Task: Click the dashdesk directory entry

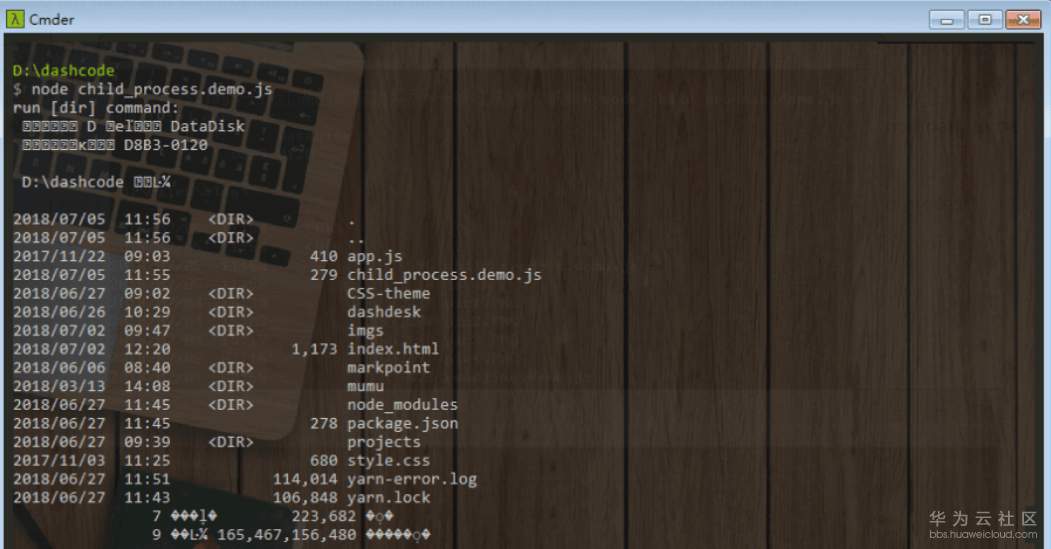Action: coord(384,312)
